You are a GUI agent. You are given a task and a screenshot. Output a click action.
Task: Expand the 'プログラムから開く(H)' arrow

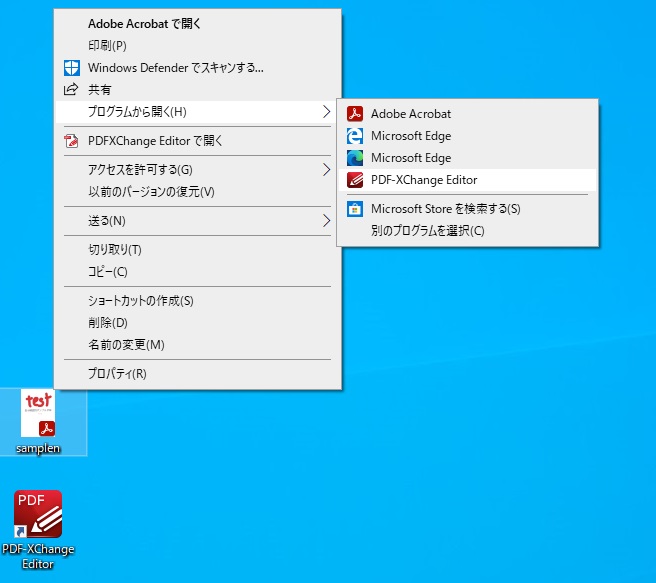click(326, 112)
